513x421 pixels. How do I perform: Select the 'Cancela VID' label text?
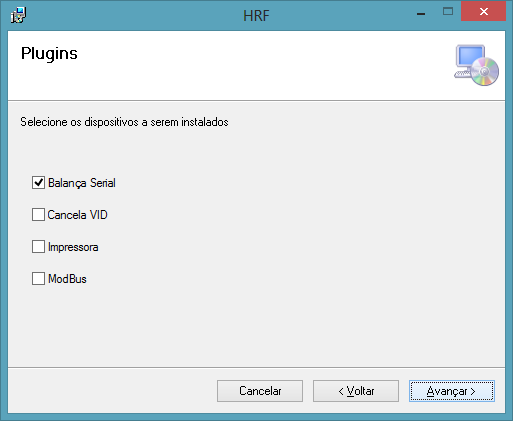pos(77,215)
